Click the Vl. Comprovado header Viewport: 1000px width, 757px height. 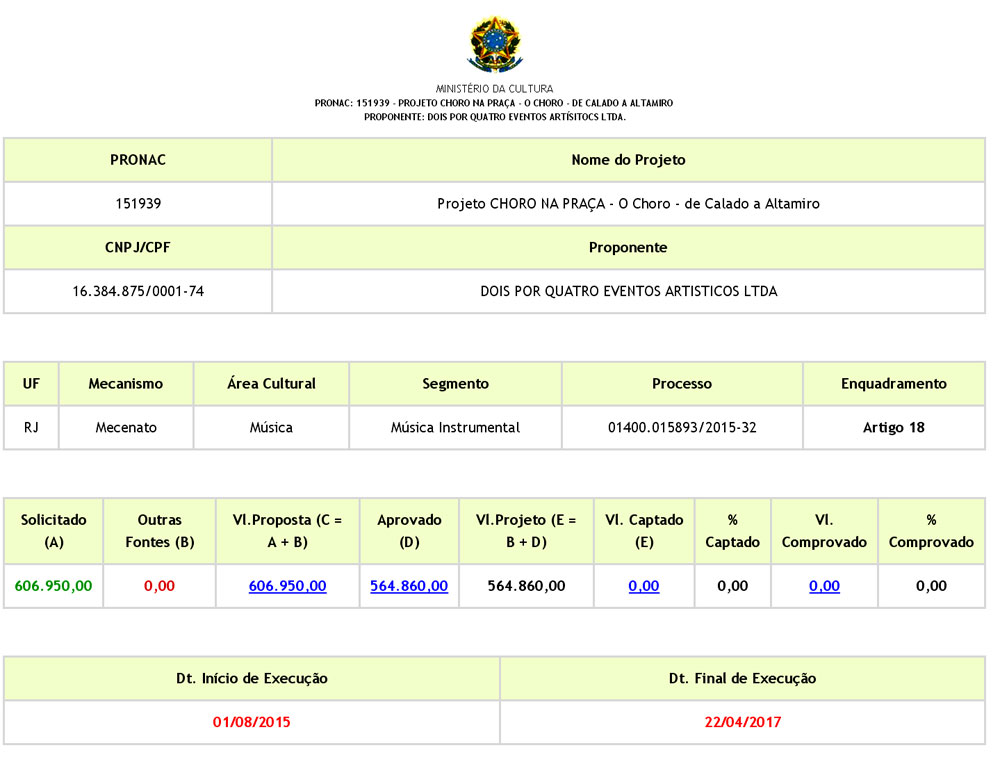[x=824, y=531]
